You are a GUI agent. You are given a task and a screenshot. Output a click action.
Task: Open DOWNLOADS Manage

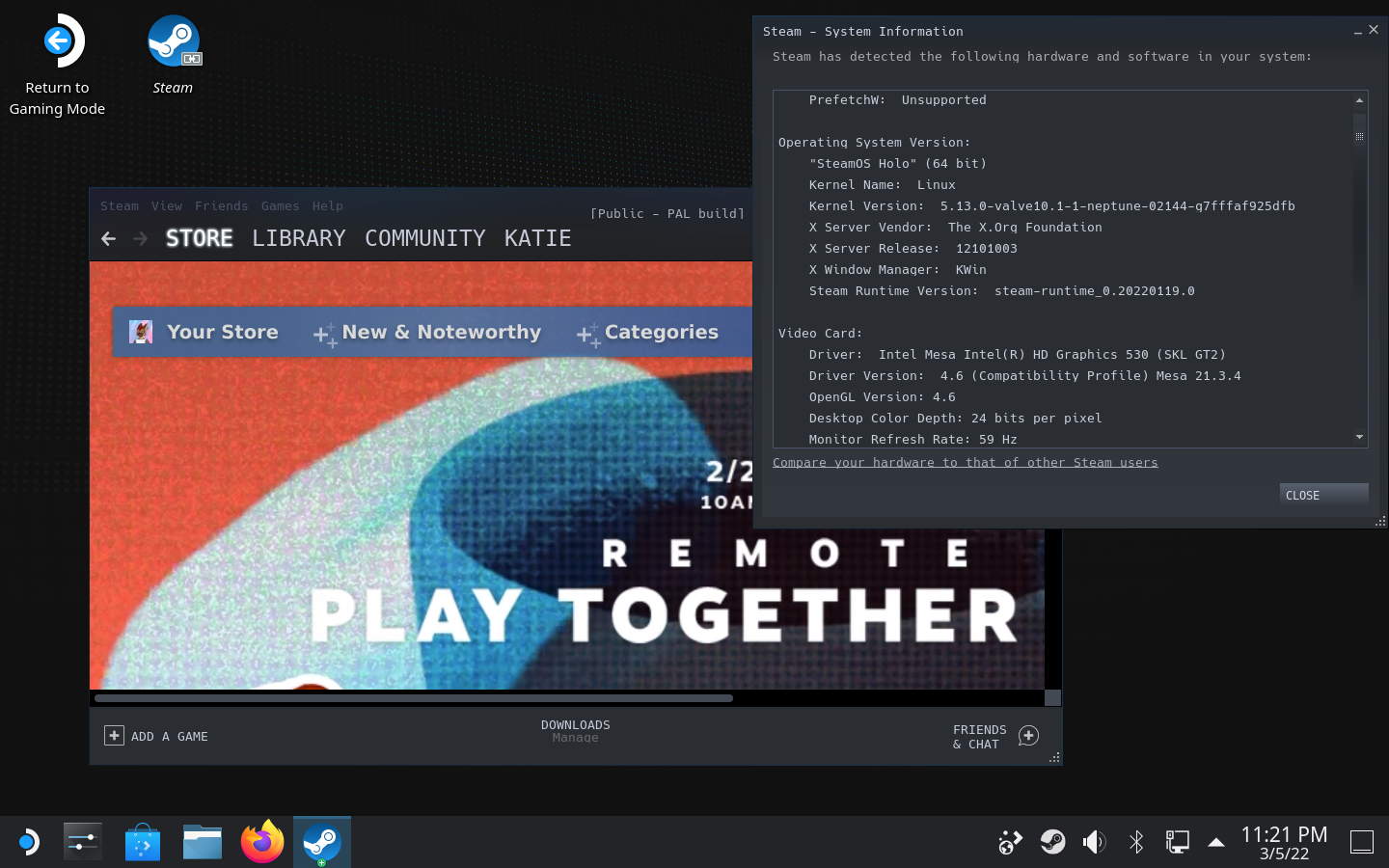[576, 731]
